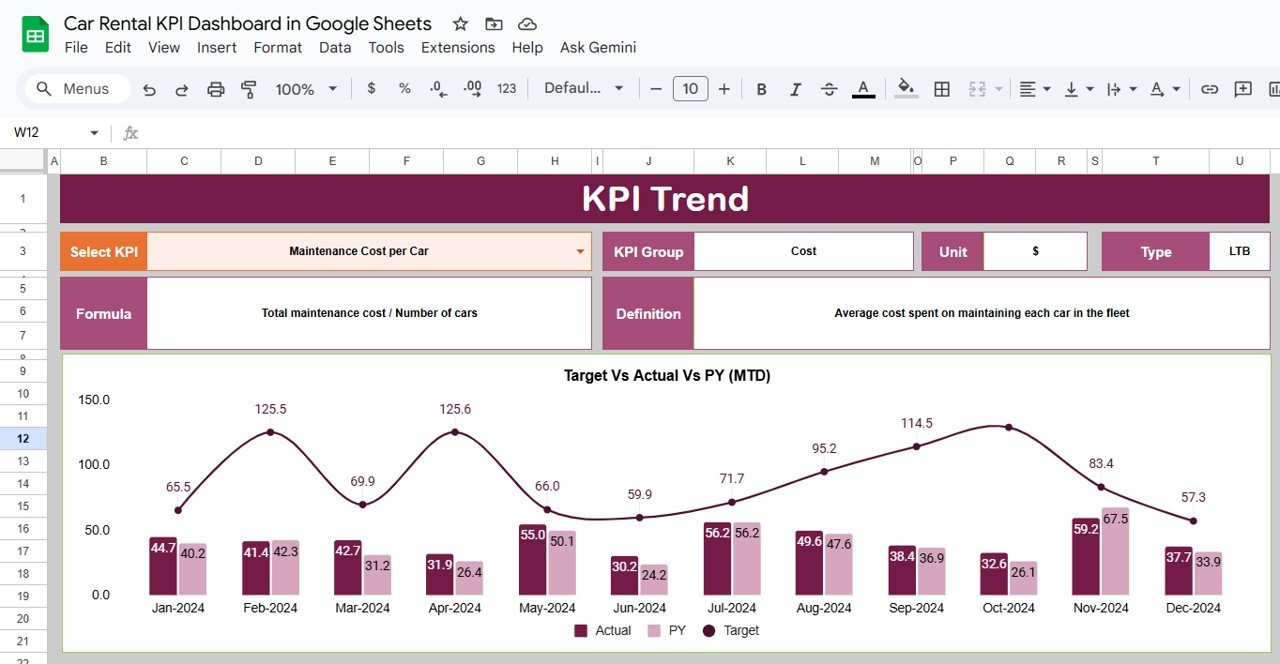
Task: Open the Extensions menu
Action: point(458,47)
